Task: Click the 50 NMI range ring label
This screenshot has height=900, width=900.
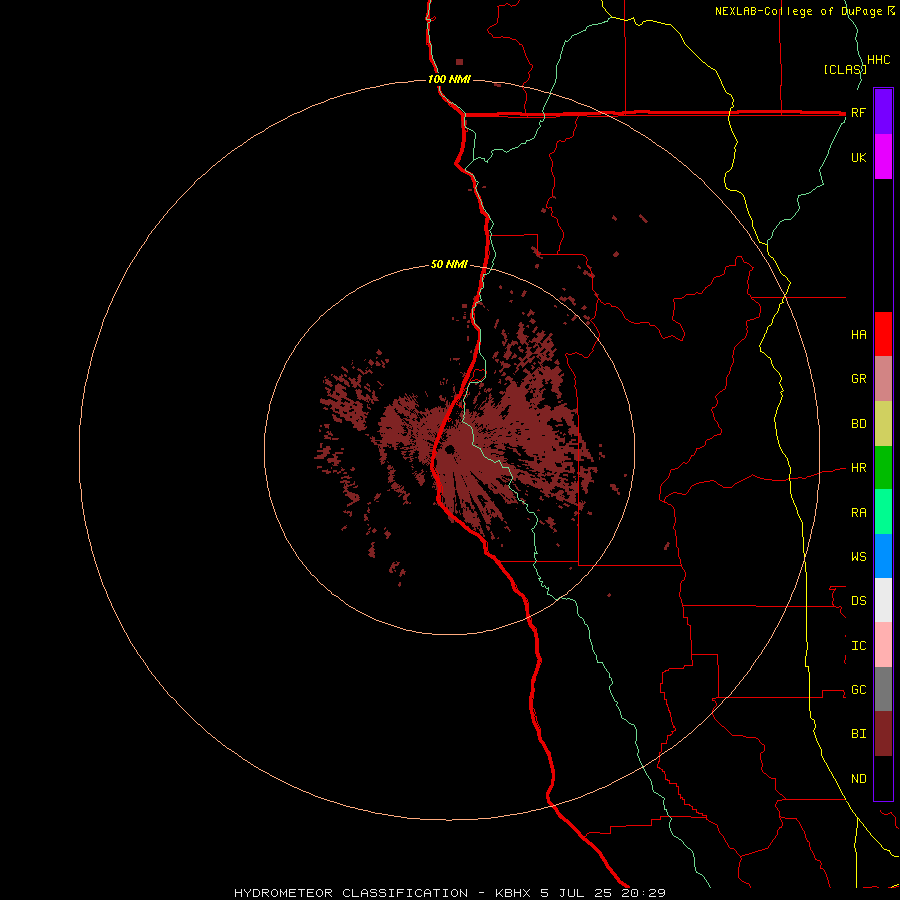Action: click(x=449, y=265)
